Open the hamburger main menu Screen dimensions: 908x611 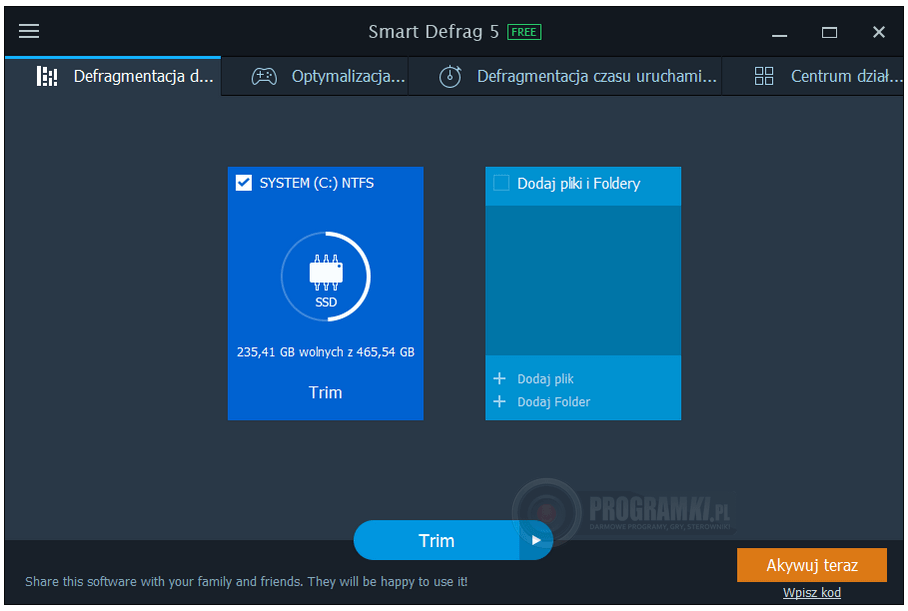(29, 31)
